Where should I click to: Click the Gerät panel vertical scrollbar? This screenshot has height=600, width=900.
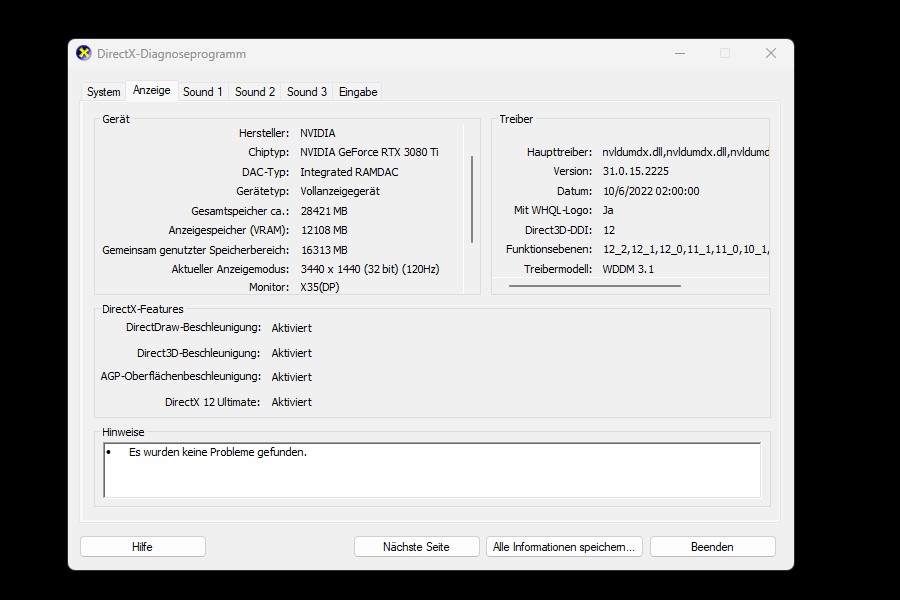click(x=472, y=199)
